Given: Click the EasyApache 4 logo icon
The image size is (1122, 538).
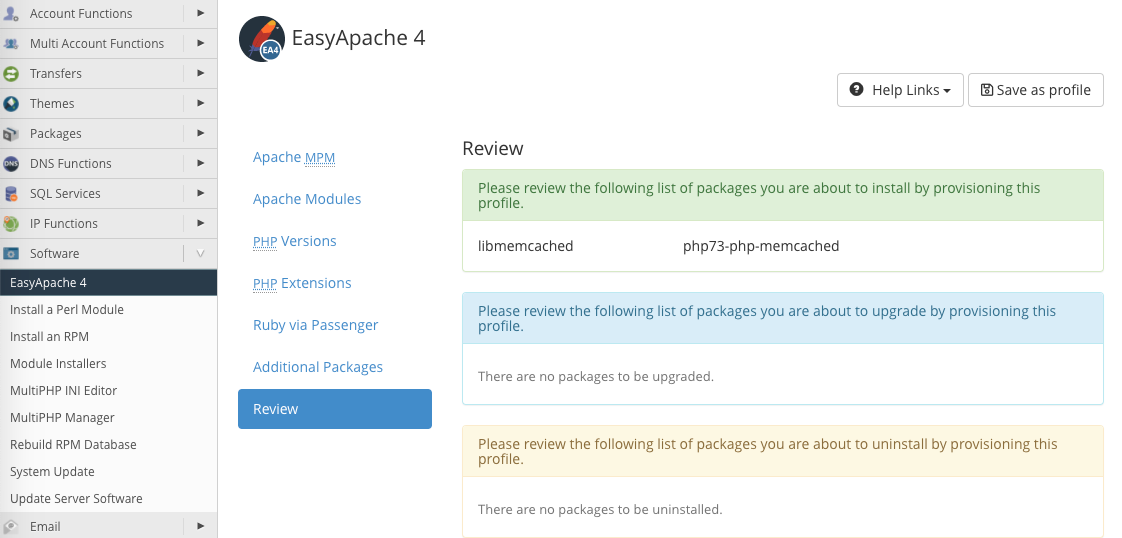Looking at the screenshot, I should [x=261, y=40].
